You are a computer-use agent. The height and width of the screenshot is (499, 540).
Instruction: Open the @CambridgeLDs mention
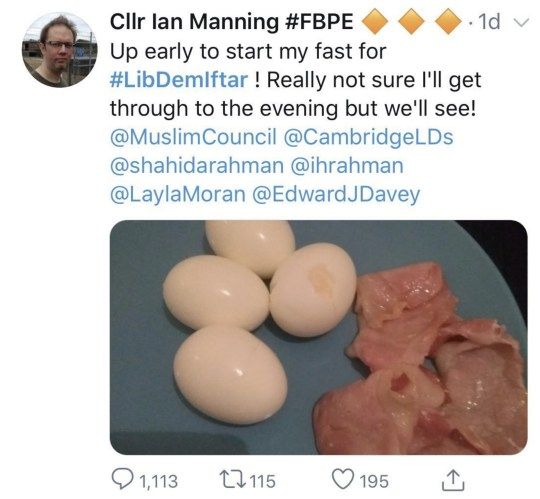click(x=368, y=137)
